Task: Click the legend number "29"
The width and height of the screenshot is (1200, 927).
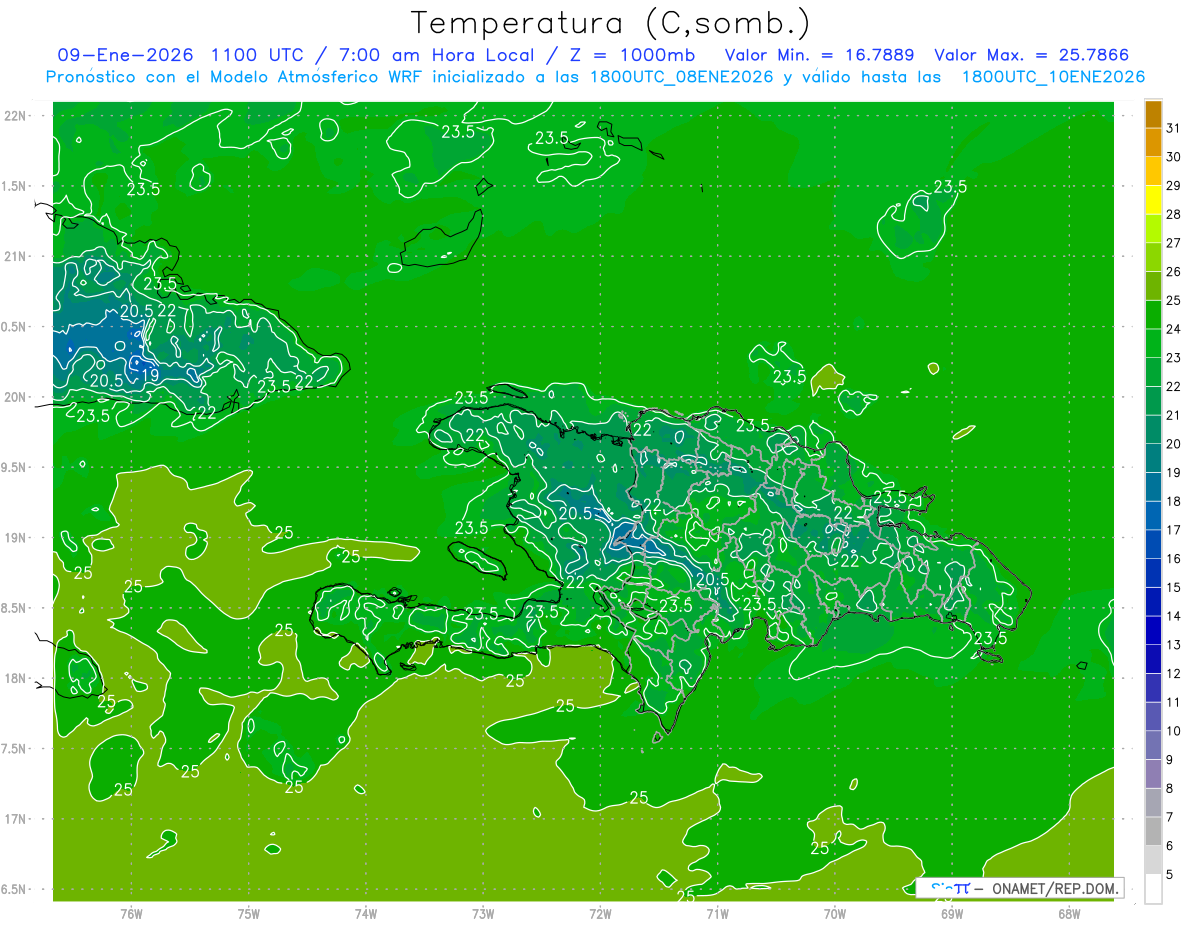Action: tap(1173, 185)
